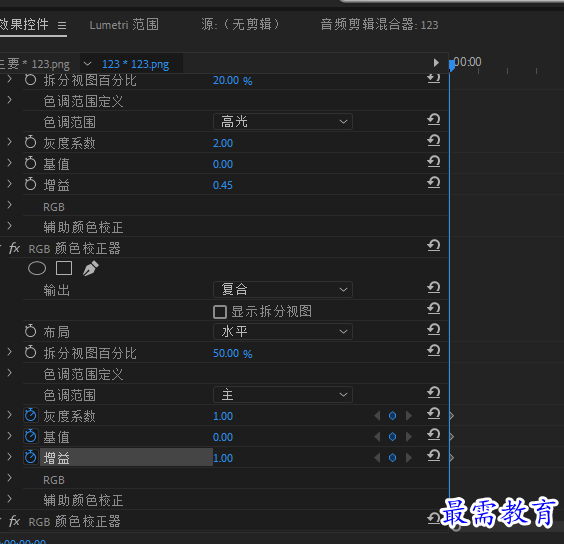Toggle fx of RGB 颜色校正器 above mask tools
Viewport: 564px width, 544px height.
pyautogui.click(x=14, y=248)
